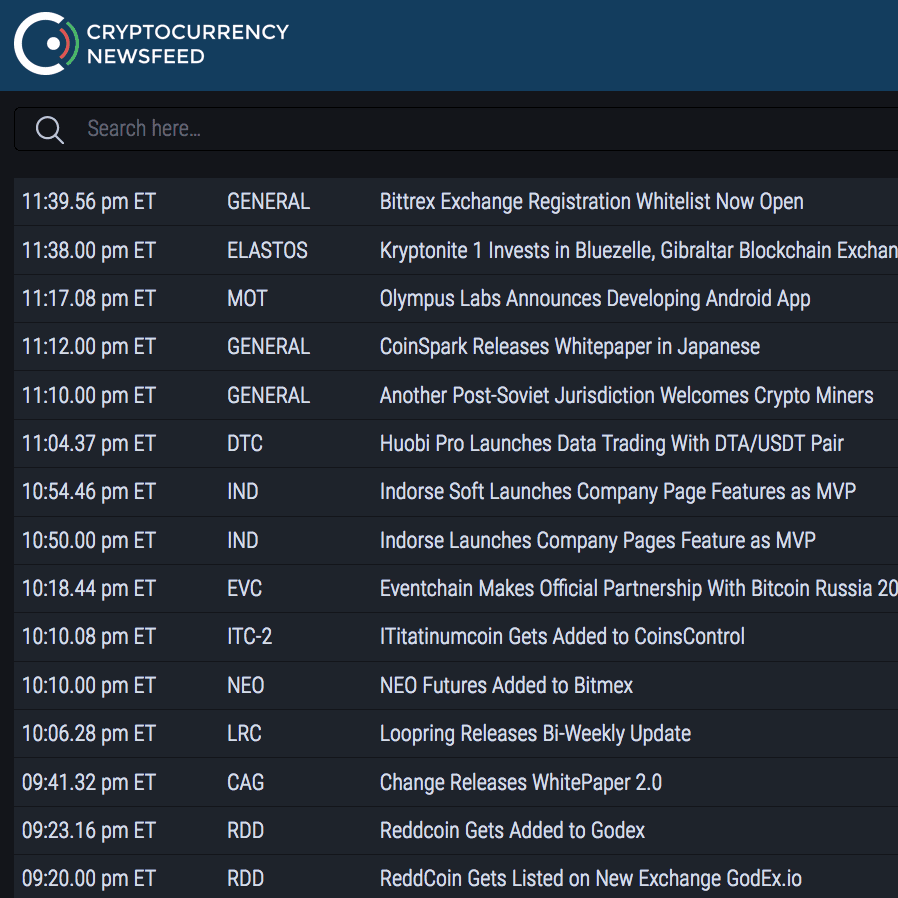Click the 11:38.00 pm ET timestamp
The width and height of the screenshot is (898, 898).
pyautogui.click(x=89, y=250)
